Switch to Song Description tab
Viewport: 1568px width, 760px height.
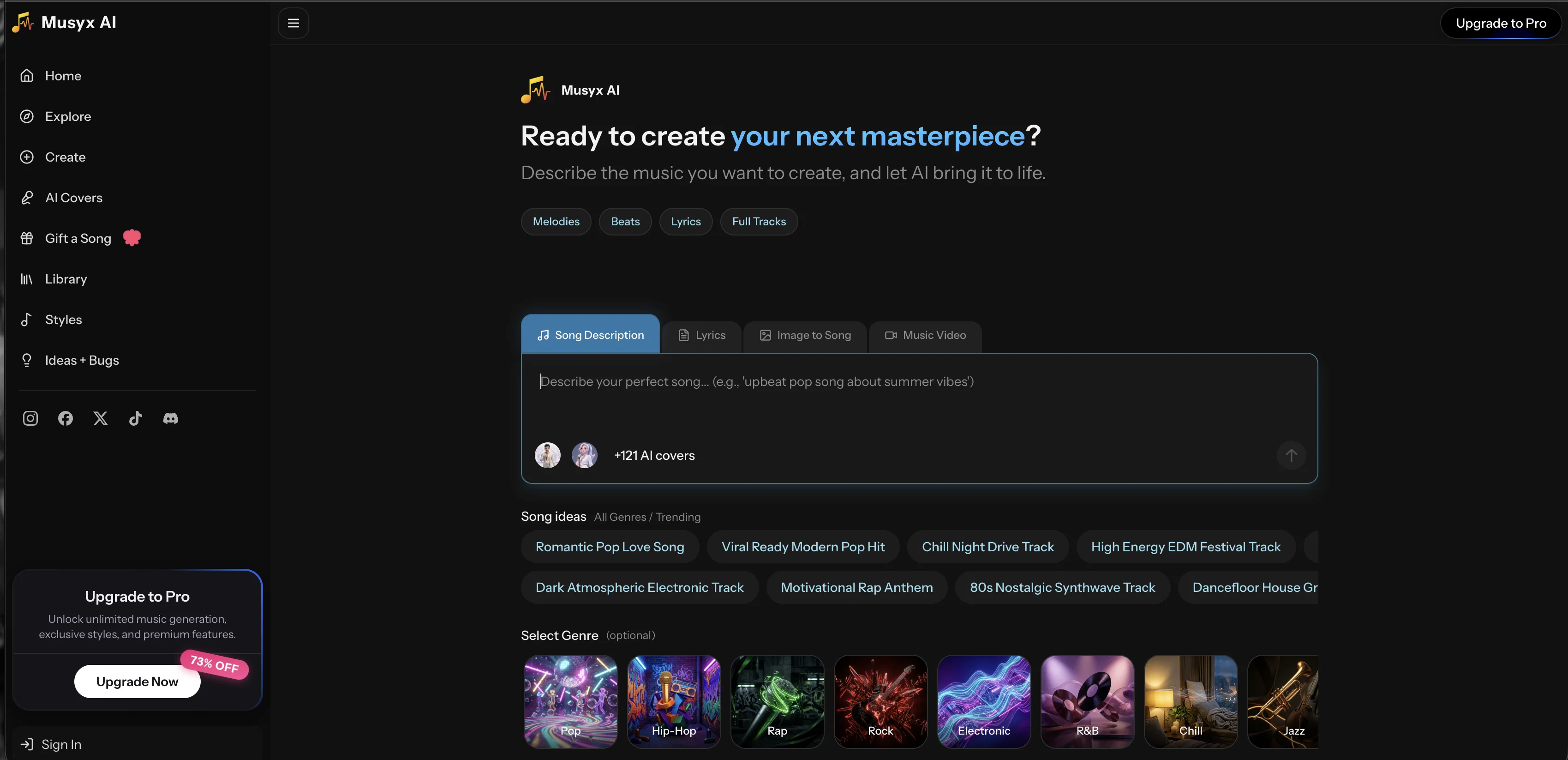point(590,334)
